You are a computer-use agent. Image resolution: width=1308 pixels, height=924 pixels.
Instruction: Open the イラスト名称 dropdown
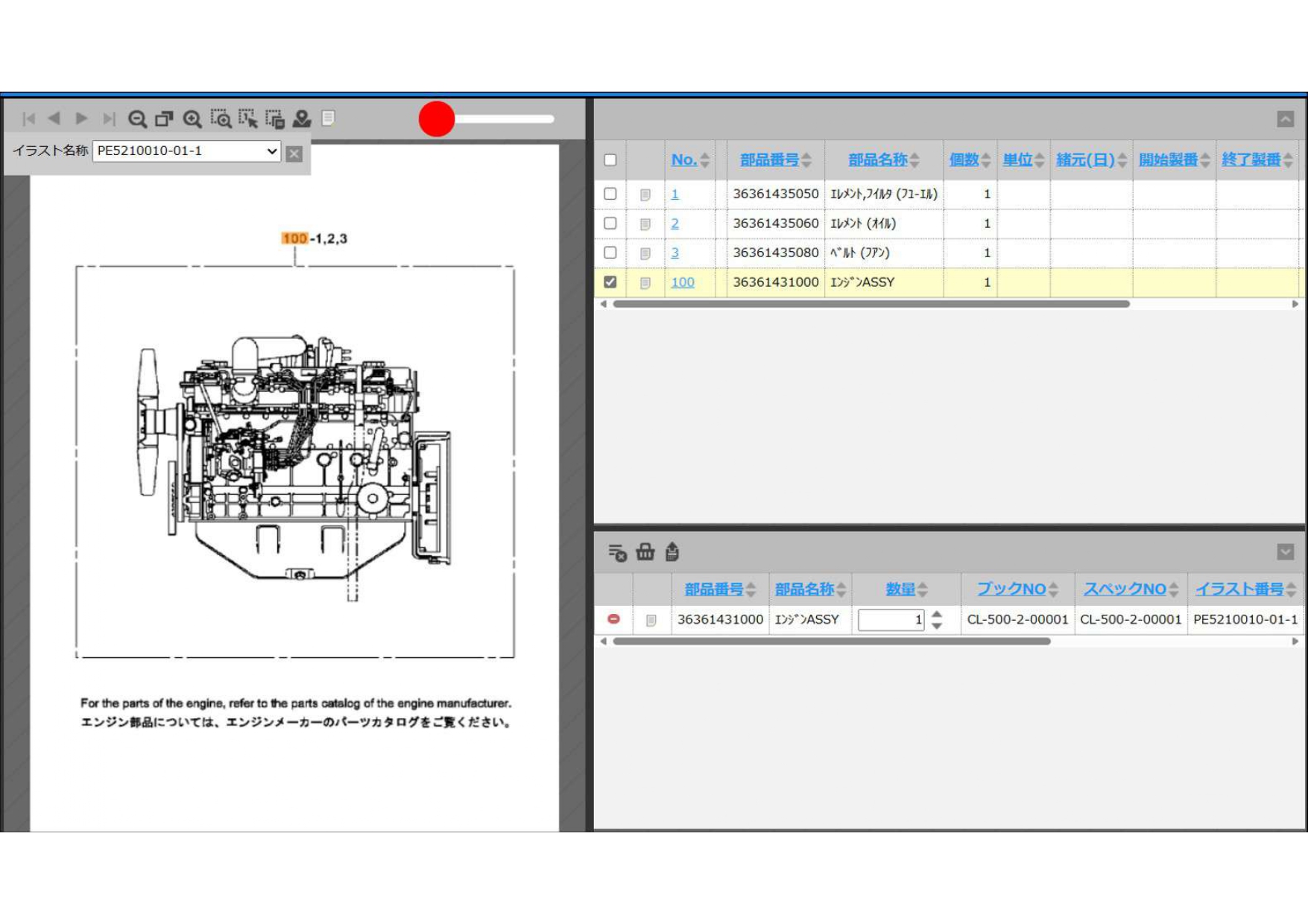click(x=186, y=151)
